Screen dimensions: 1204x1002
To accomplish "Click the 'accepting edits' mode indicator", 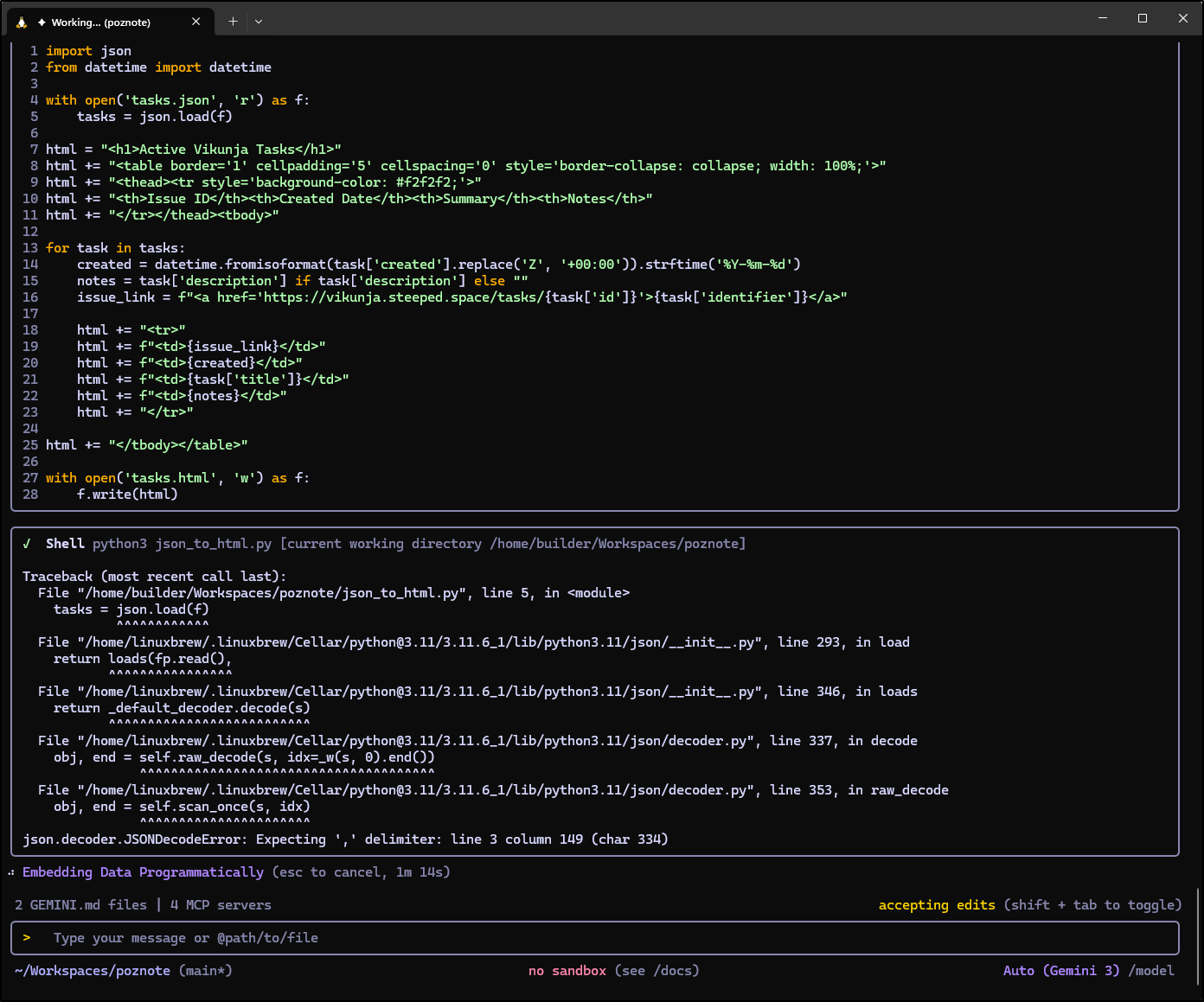I will pos(937,905).
